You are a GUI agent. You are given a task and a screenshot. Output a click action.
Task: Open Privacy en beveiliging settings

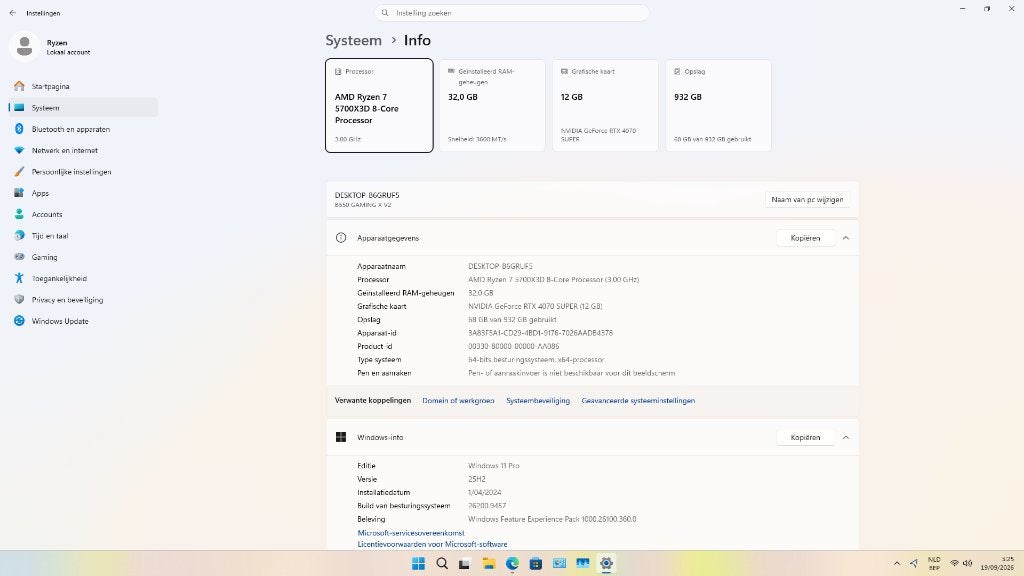(83, 300)
